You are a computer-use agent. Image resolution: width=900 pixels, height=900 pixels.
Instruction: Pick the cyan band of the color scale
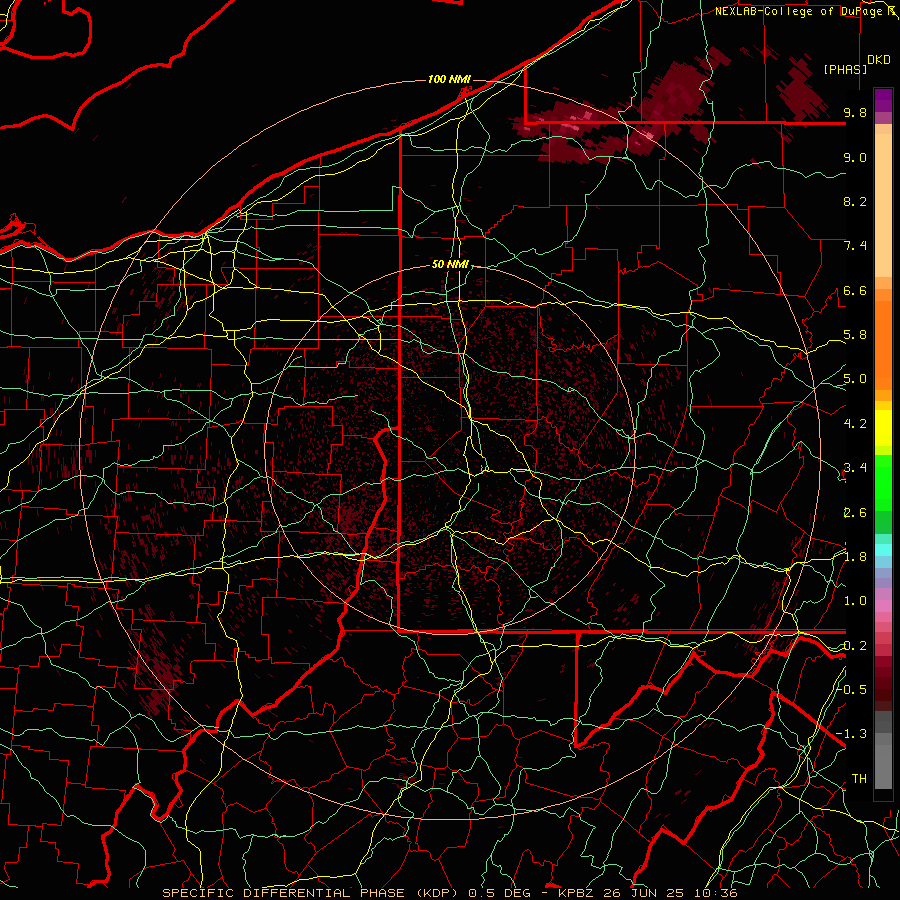[x=883, y=550]
